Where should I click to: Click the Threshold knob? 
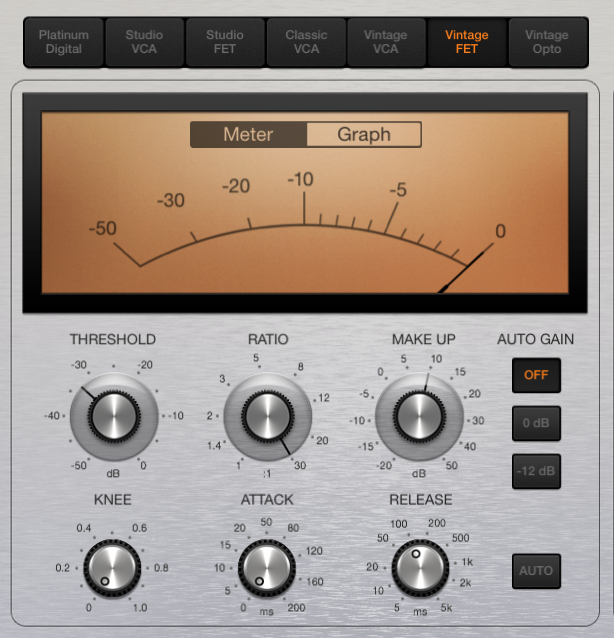[114, 416]
